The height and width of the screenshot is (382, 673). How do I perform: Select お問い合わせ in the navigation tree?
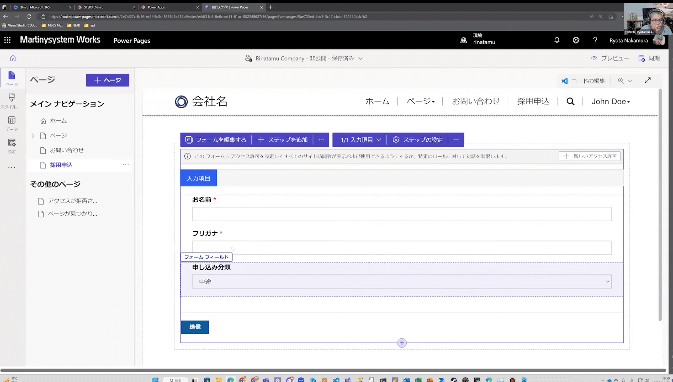click(x=67, y=150)
